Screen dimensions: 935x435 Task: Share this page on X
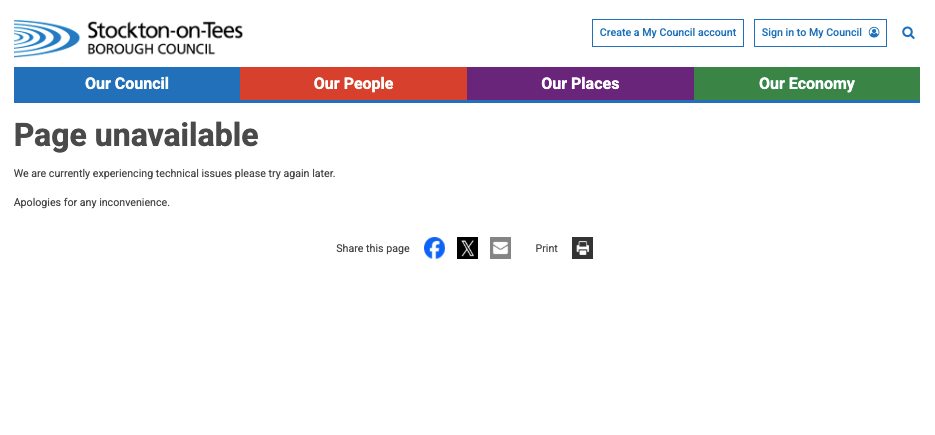pyautogui.click(x=467, y=248)
